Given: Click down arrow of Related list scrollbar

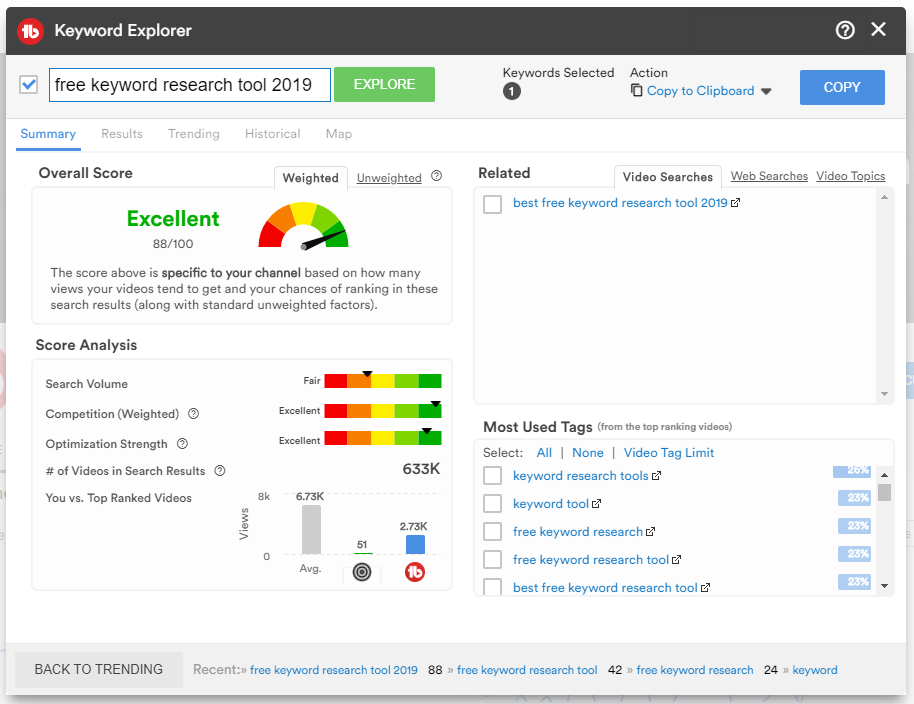Looking at the screenshot, I should click(884, 395).
